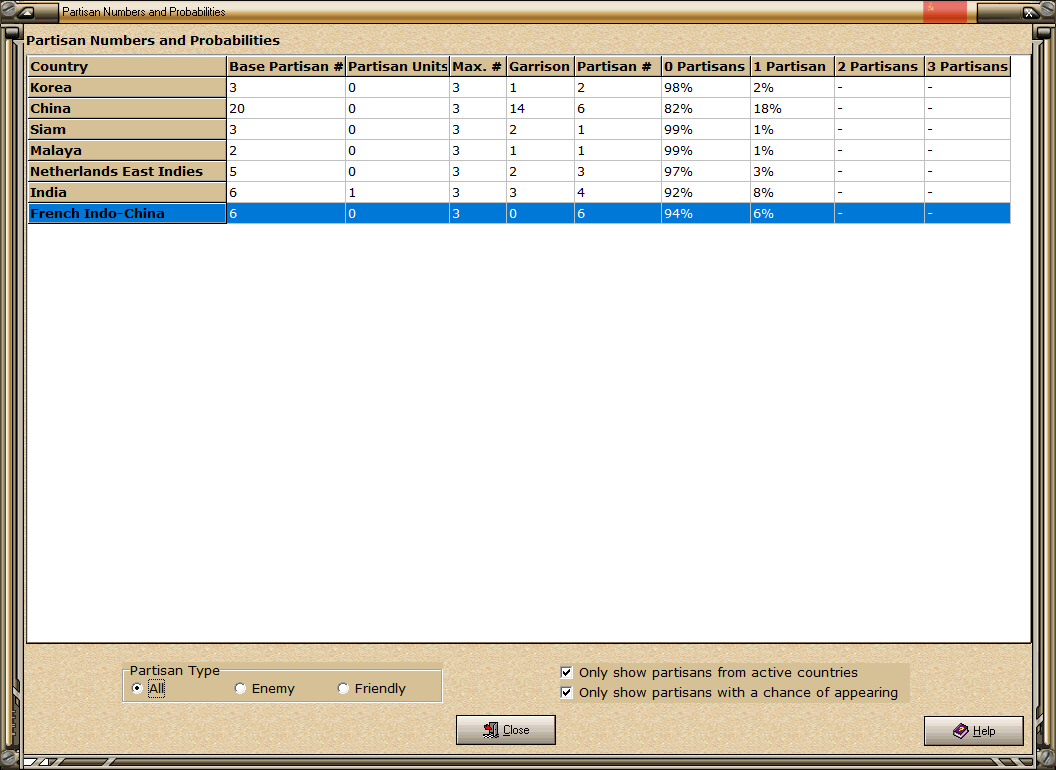The width and height of the screenshot is (1056, 770).
Task: Sort by the Country column header
Action: (127, 66)
